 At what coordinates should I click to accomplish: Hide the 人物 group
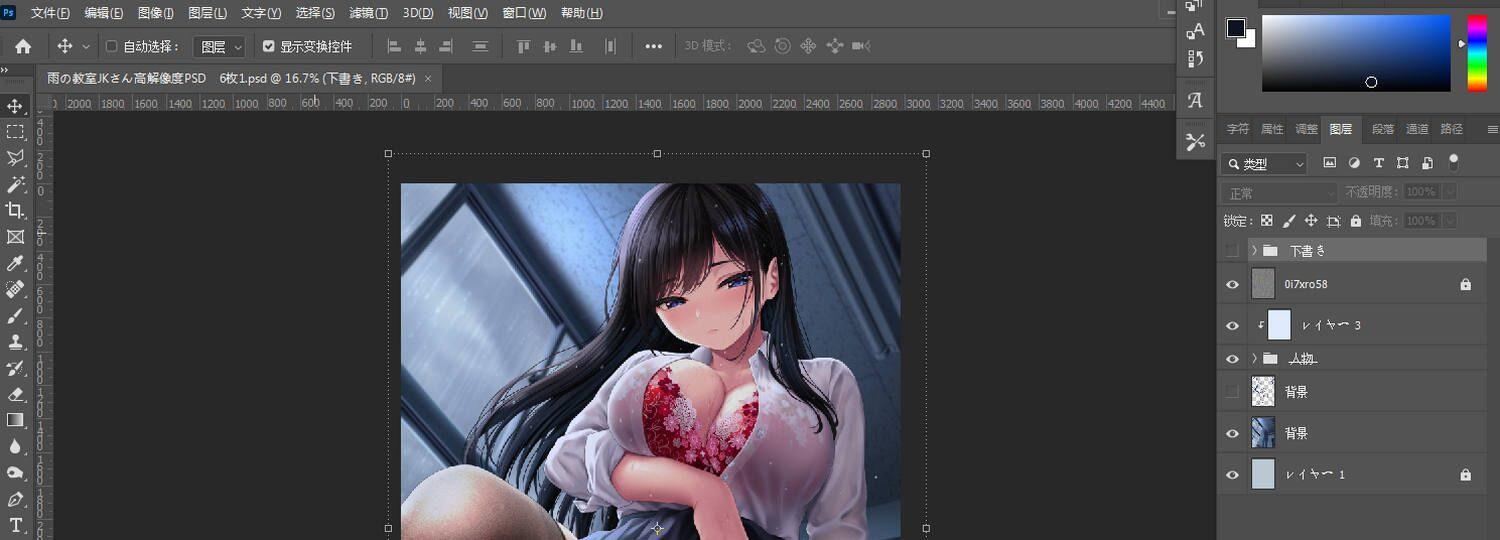1232,358
